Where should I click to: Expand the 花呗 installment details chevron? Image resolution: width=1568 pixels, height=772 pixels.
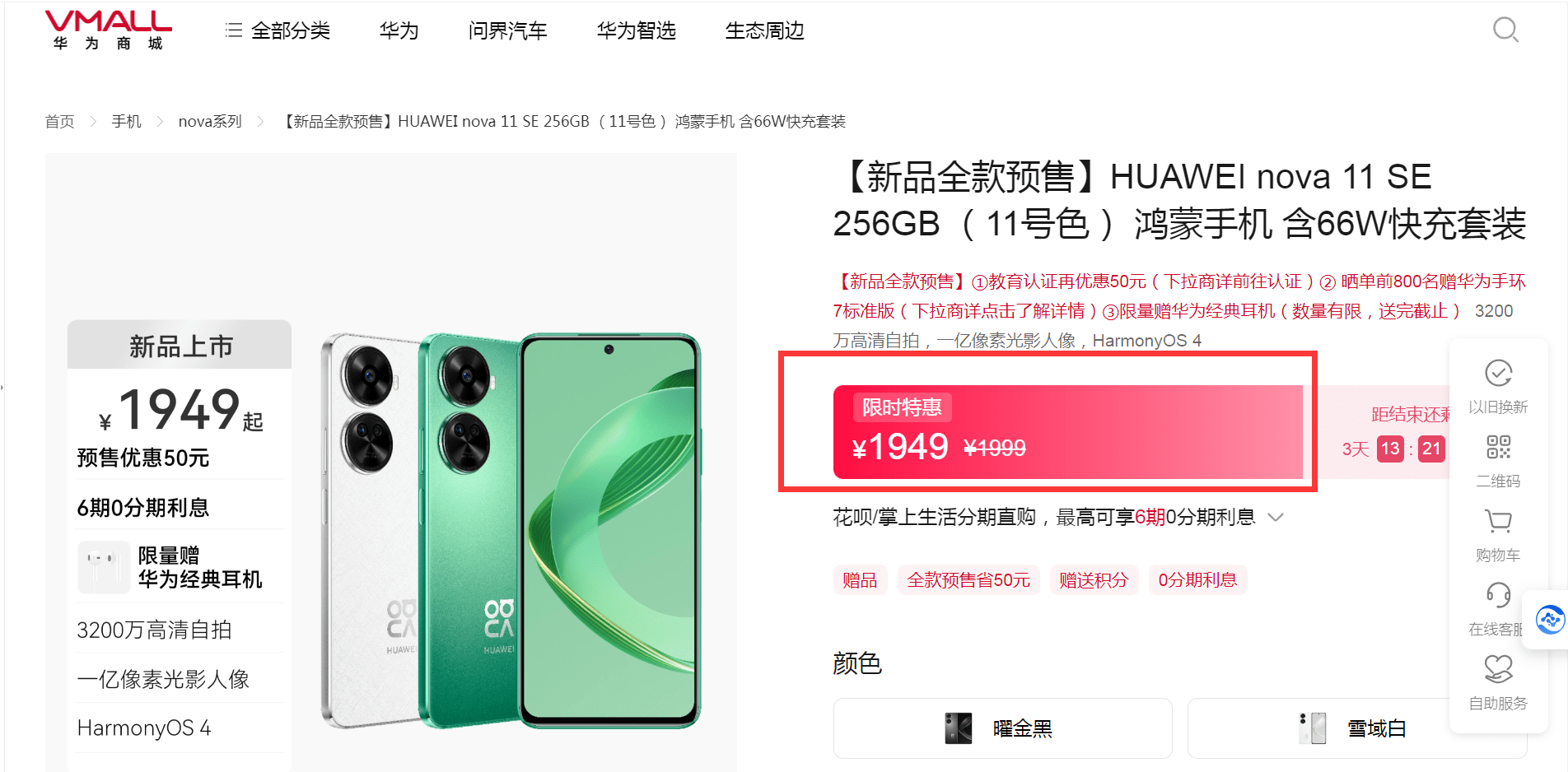(1276, 517)
